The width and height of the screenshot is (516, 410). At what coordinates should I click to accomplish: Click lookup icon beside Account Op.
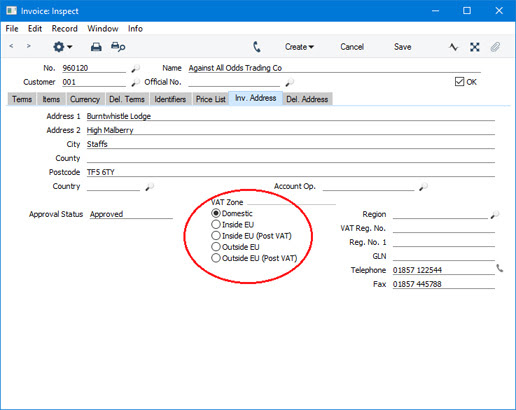coord(423,187)
